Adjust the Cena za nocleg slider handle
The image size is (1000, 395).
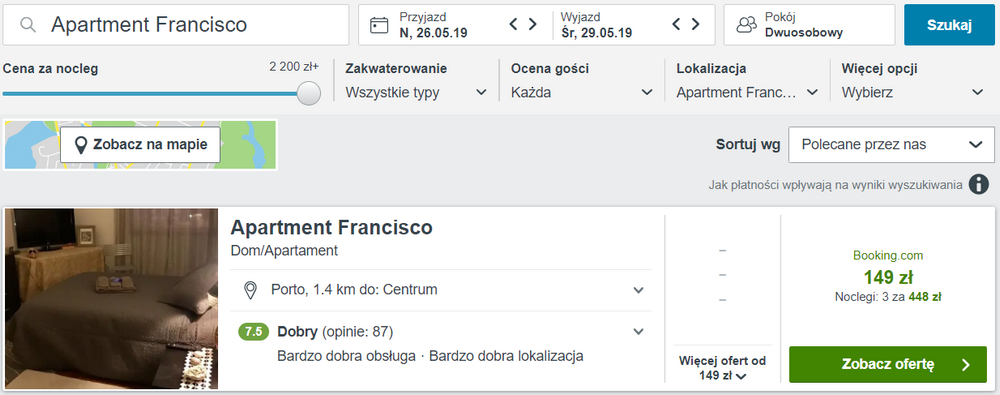click(x=309, y=93)
